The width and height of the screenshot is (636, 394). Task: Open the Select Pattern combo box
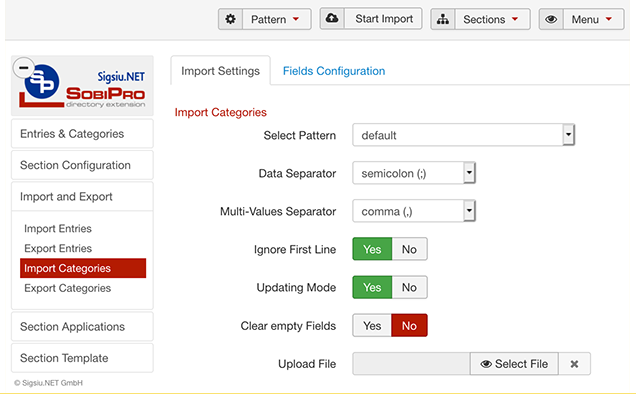click(x=464, y=135)
